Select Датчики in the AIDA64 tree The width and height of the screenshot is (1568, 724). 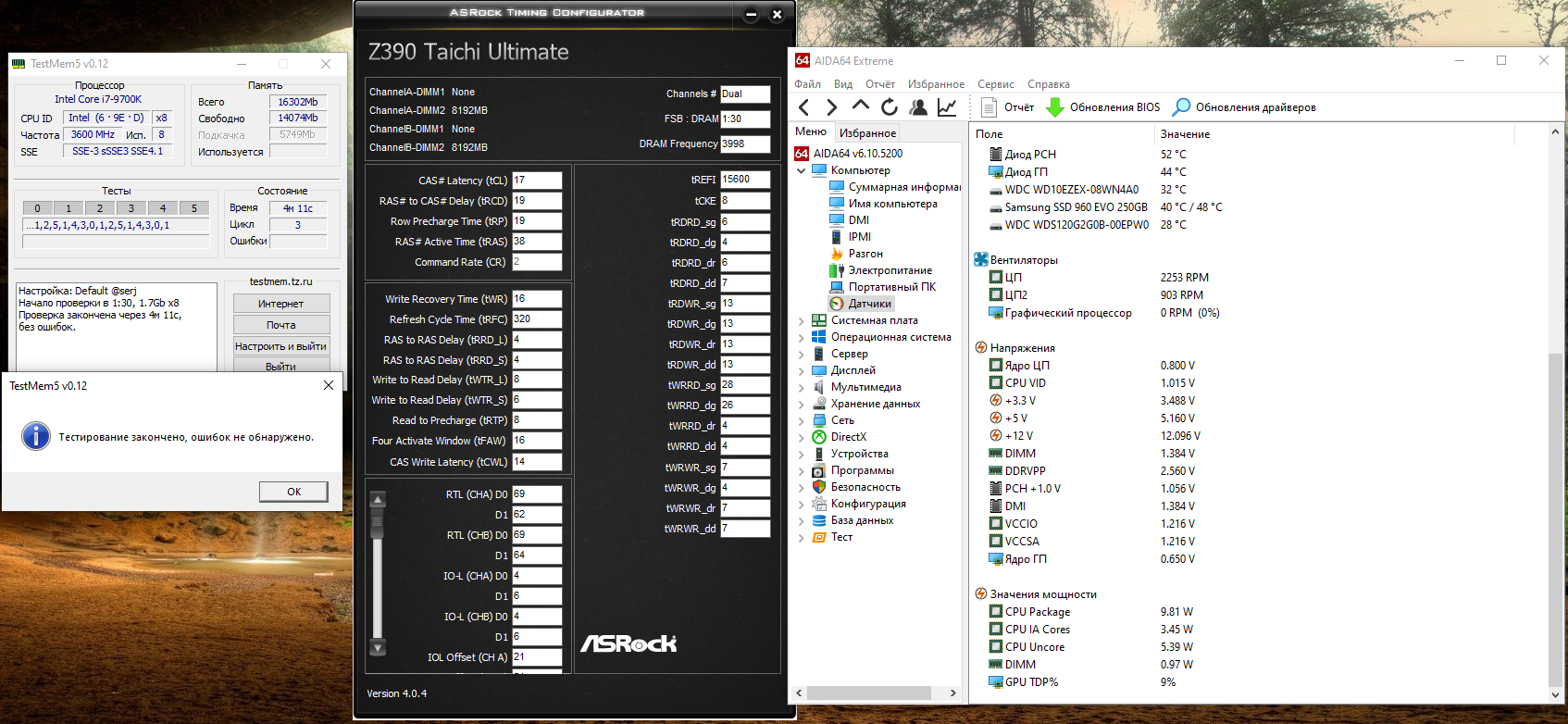tap(861, 304)
